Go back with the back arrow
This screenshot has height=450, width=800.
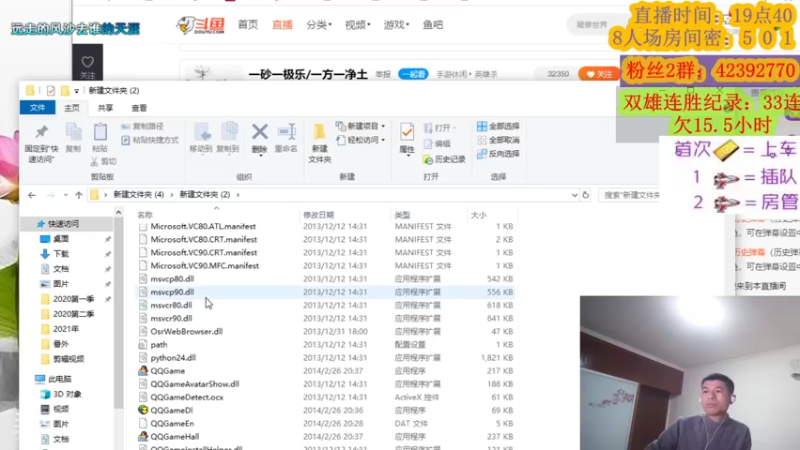click(x=32, y=195)
